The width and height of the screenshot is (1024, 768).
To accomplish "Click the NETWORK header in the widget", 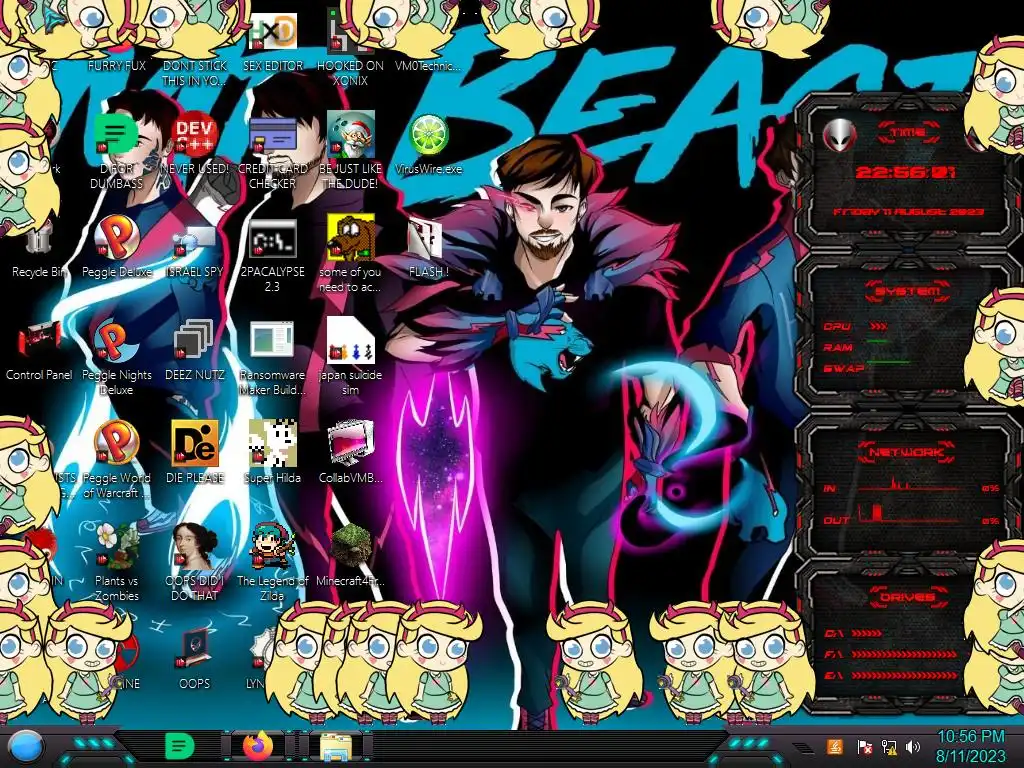I will pos(908,451).
